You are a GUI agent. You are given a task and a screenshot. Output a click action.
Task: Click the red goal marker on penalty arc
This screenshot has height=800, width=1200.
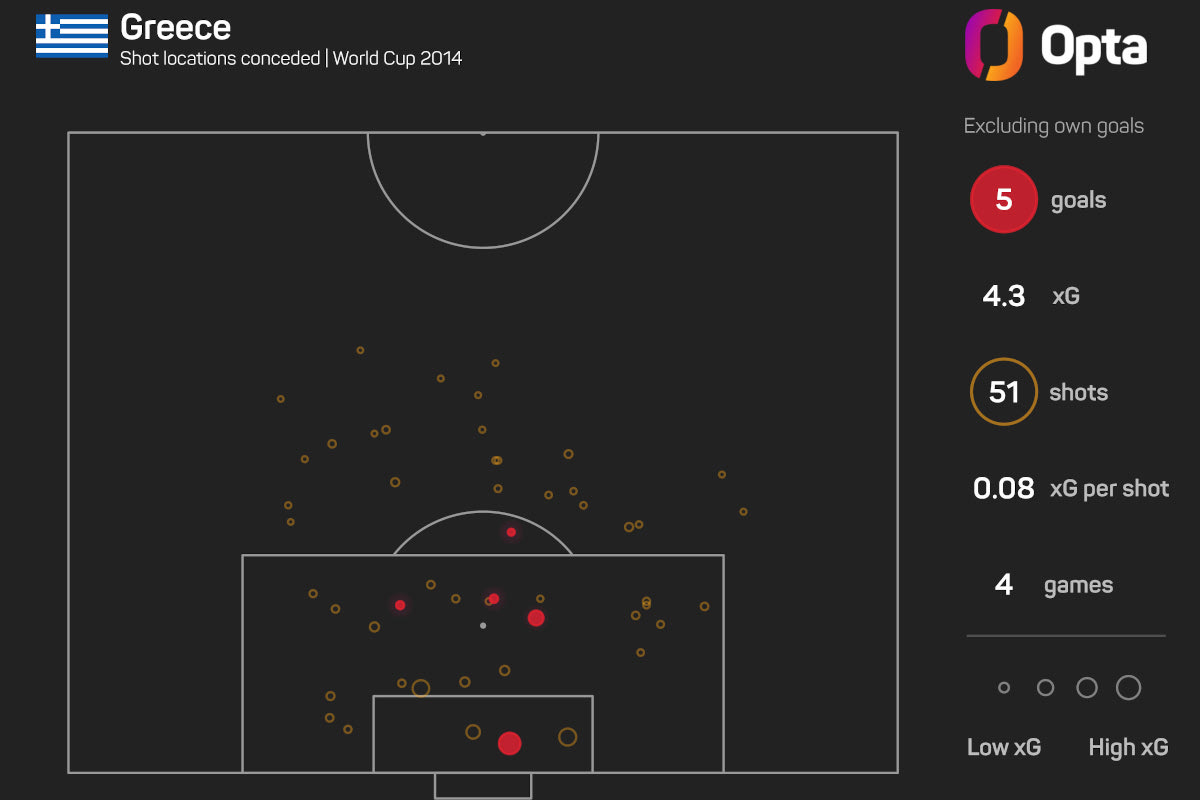tap(511, 532)
